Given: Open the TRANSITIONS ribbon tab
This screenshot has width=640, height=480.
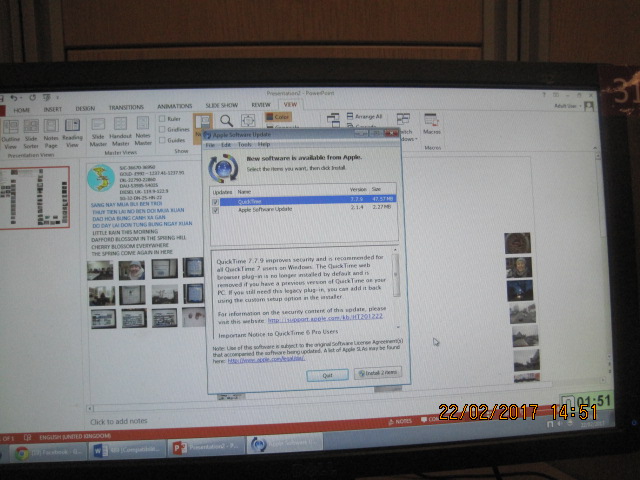Looking at the screenshot, I should tap(126, 107).
